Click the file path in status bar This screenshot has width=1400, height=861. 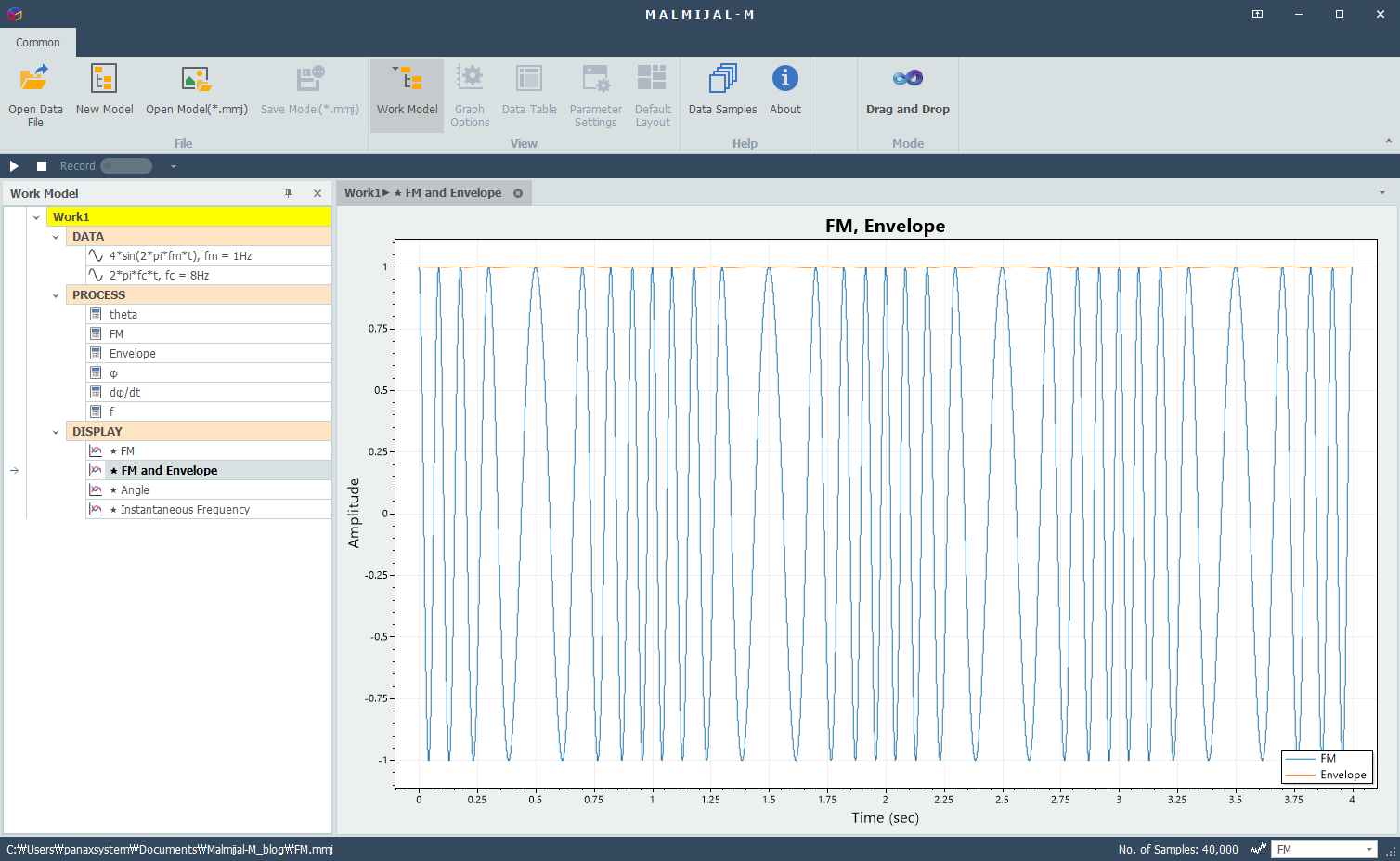pyautogui.click(x=170, y=849)
